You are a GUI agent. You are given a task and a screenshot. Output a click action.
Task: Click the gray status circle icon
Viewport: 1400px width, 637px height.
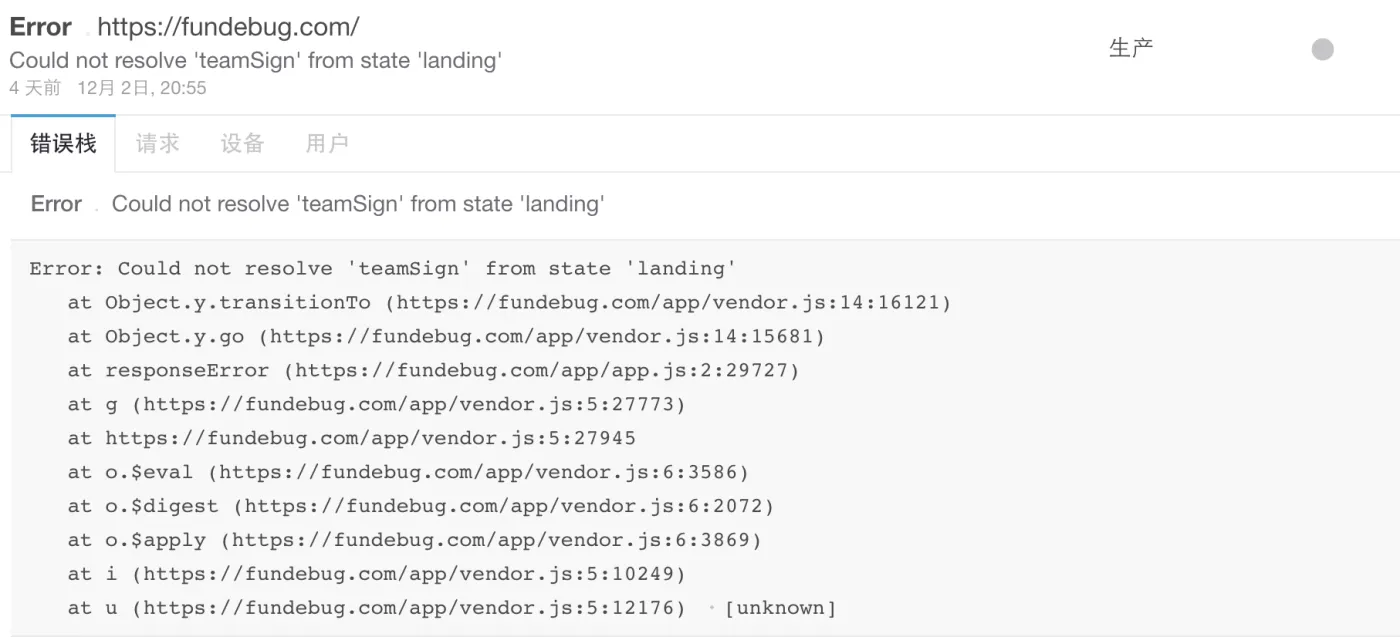(x=1322, y=49)
